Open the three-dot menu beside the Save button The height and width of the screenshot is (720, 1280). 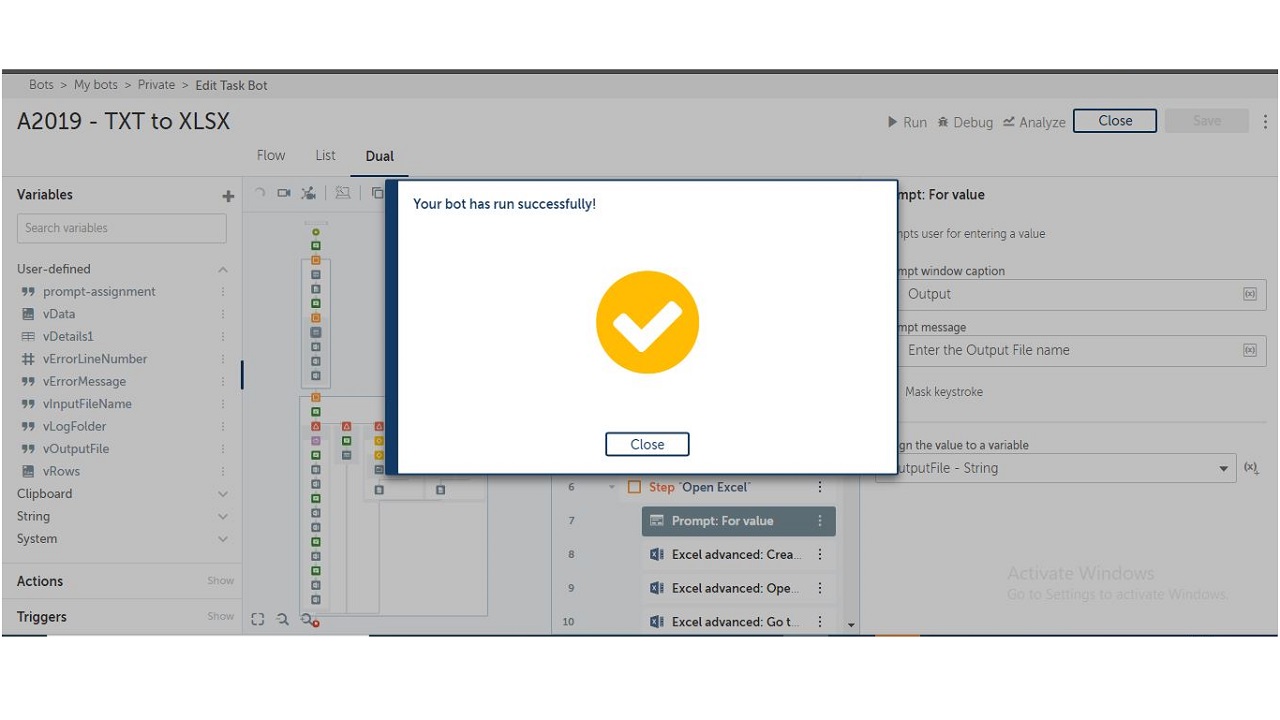(x=1265, y=121)
